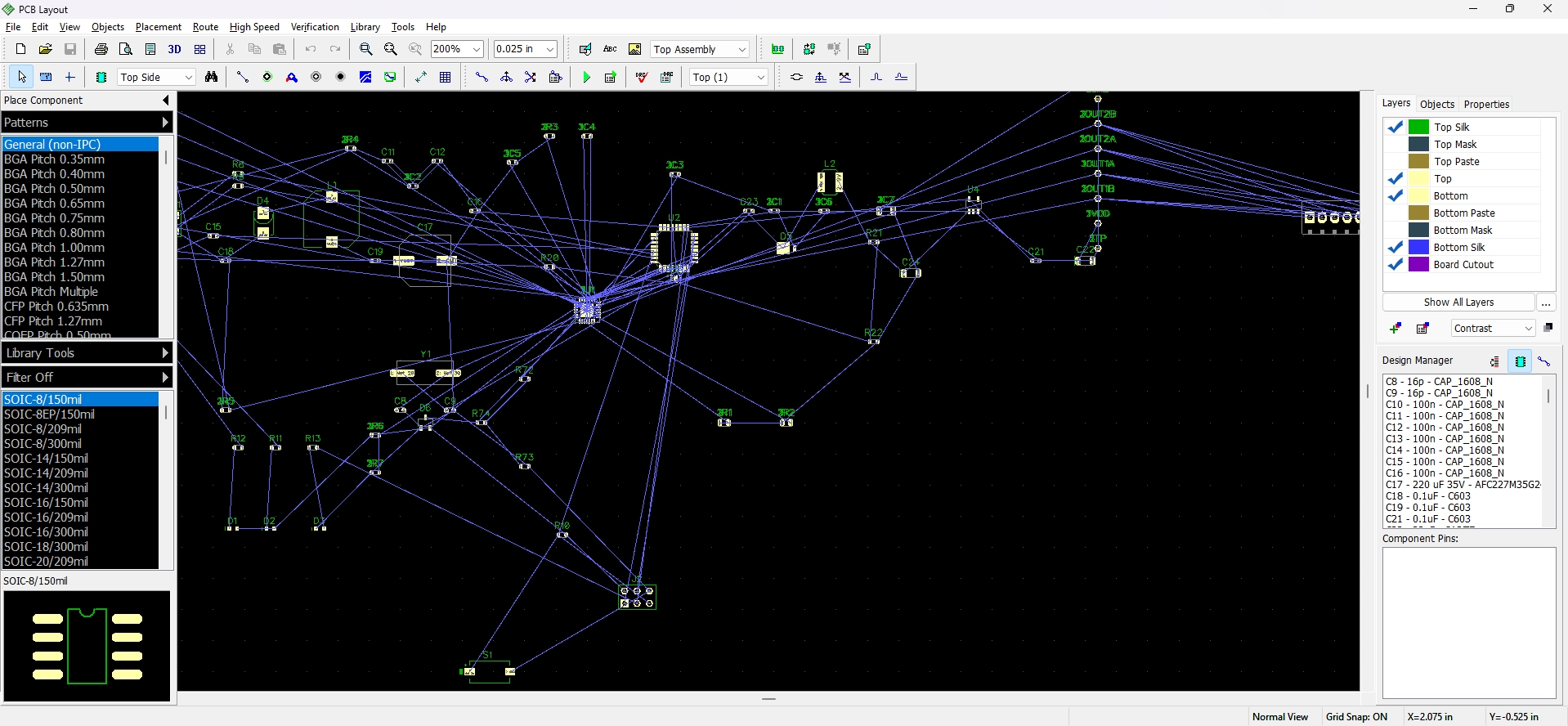The image size is (1568, 726).
Task: Select the measure dimension arrow tool
Action: click(x=421, y=77)
